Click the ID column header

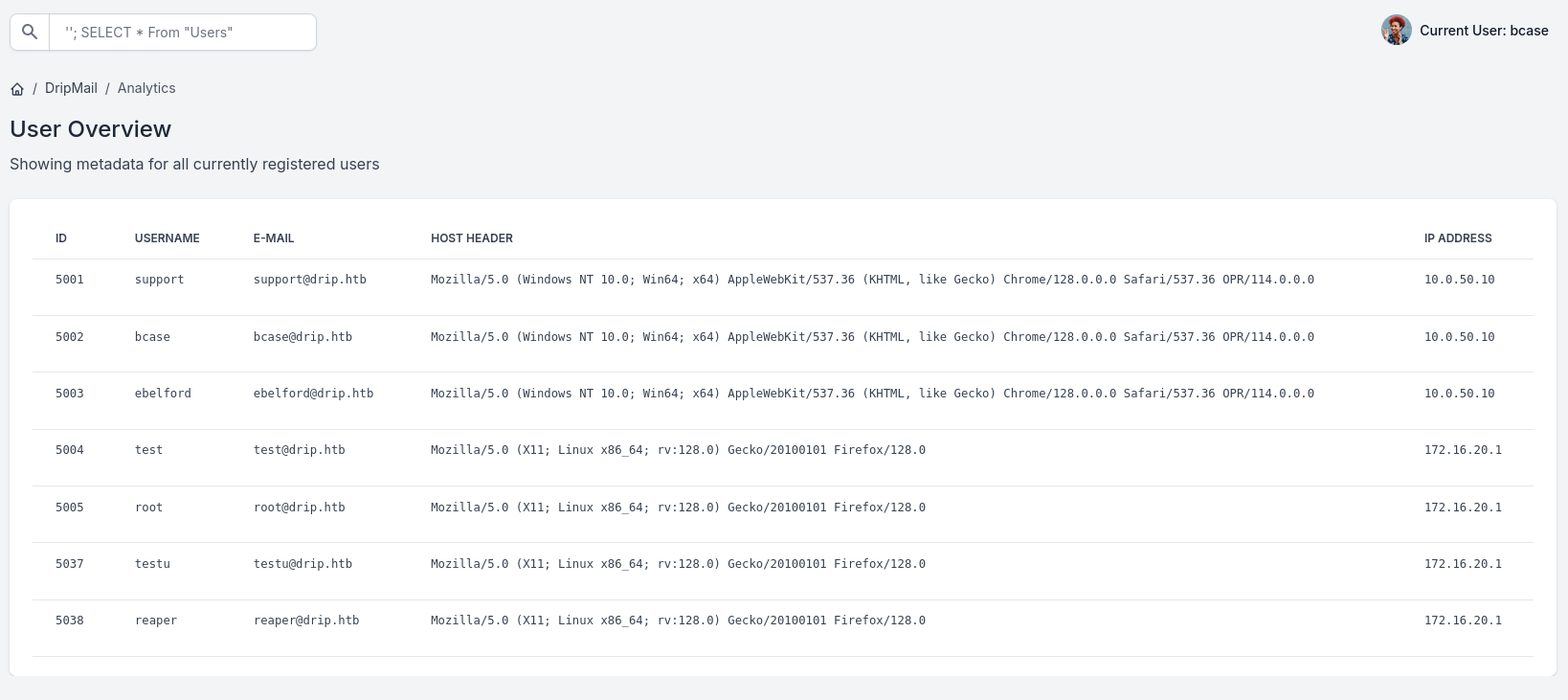coord(61,238)
